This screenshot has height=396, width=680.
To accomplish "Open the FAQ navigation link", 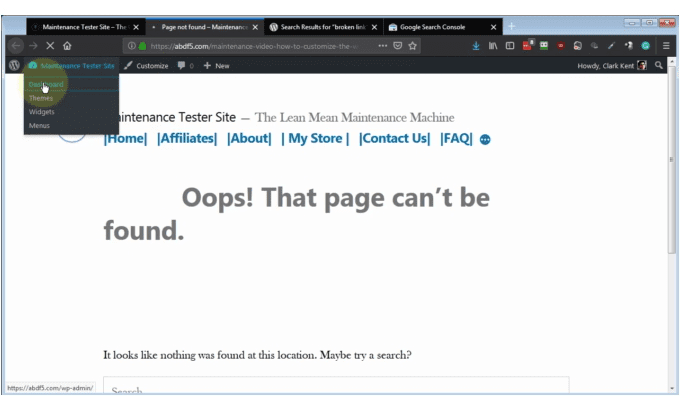I will (x=456, y=138).
